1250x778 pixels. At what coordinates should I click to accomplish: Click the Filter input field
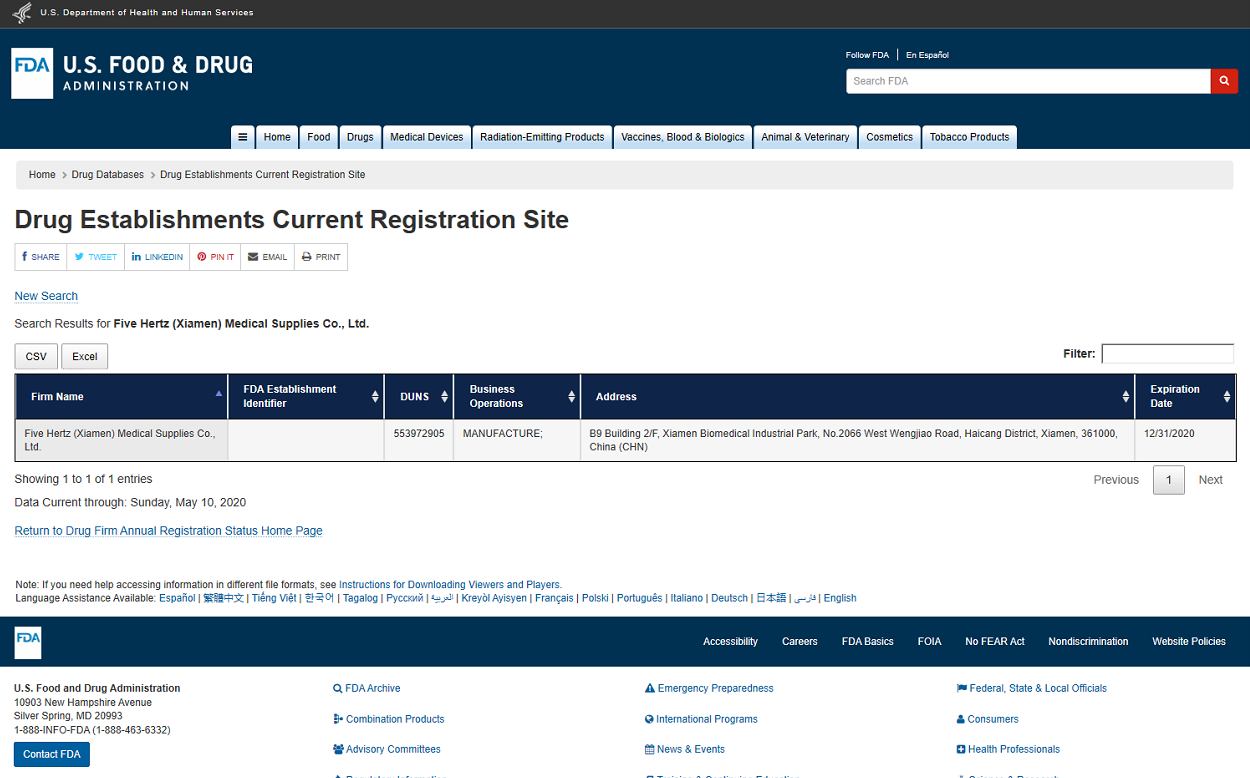[x=1168, y=353]
